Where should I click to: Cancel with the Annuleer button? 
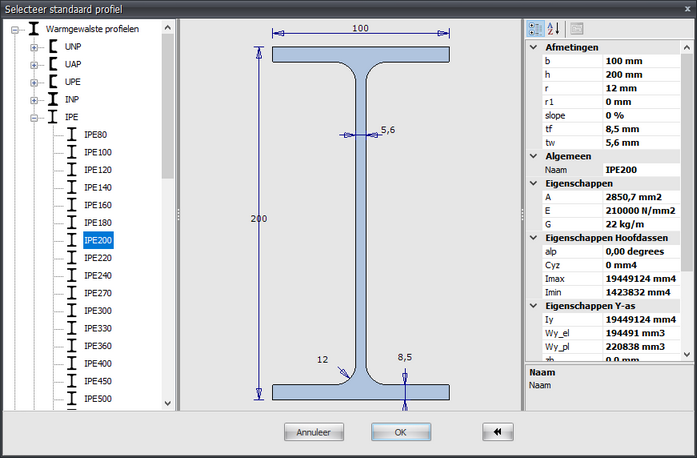(x=314, y=432)
